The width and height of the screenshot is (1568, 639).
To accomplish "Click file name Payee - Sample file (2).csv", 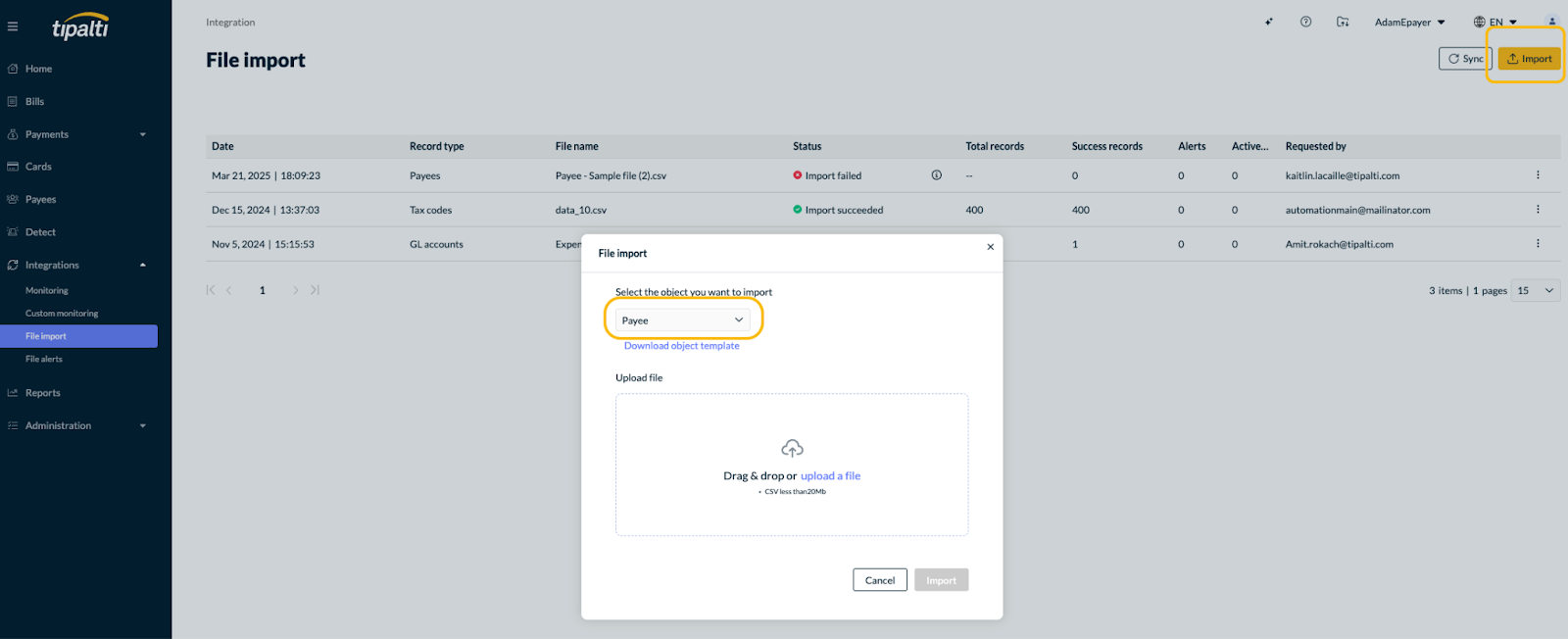I will (x=611, y=176).
